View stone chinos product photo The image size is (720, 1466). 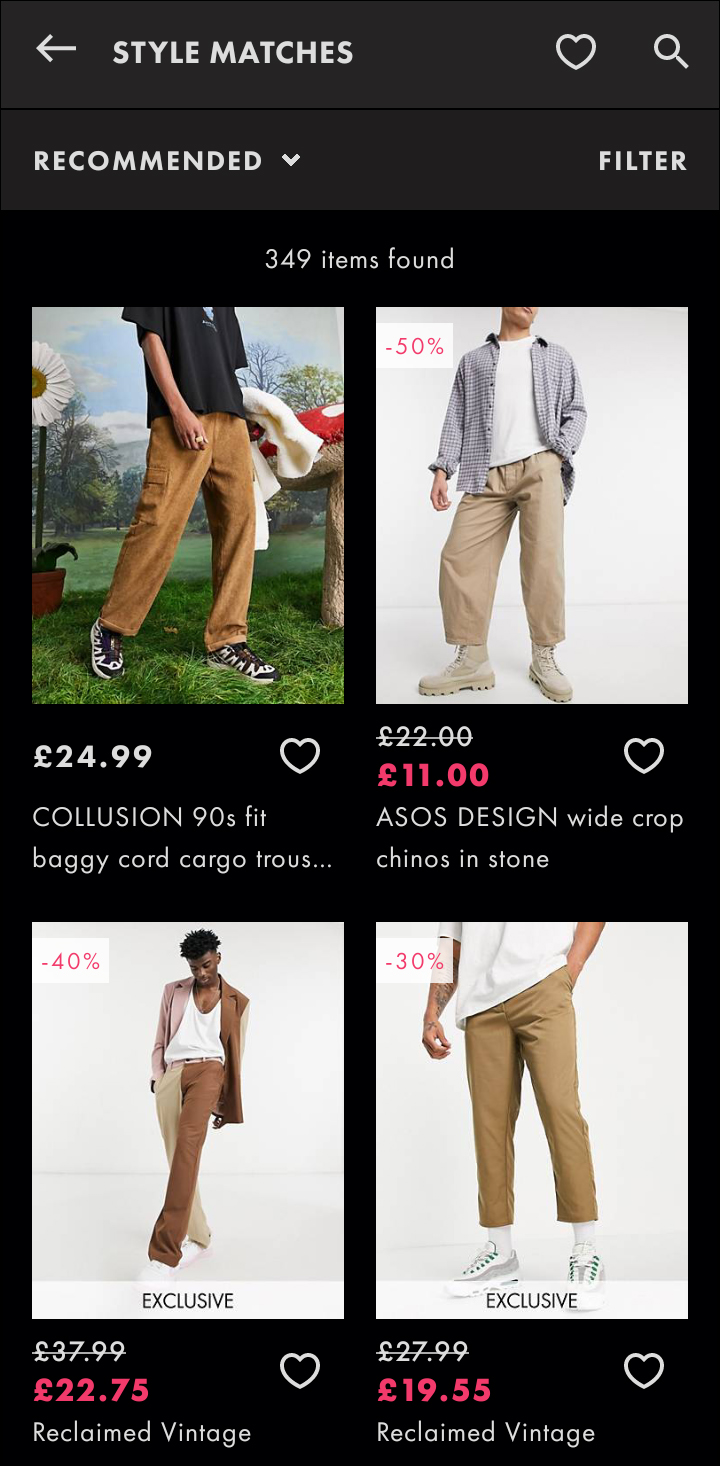click(x=532, y=505)
